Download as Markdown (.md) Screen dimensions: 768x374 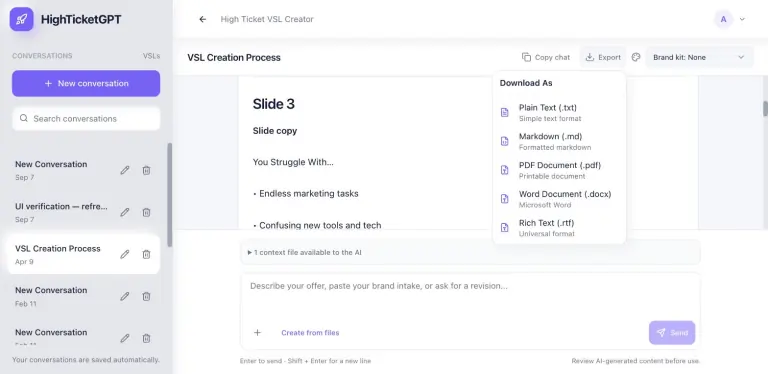[559, 141]
